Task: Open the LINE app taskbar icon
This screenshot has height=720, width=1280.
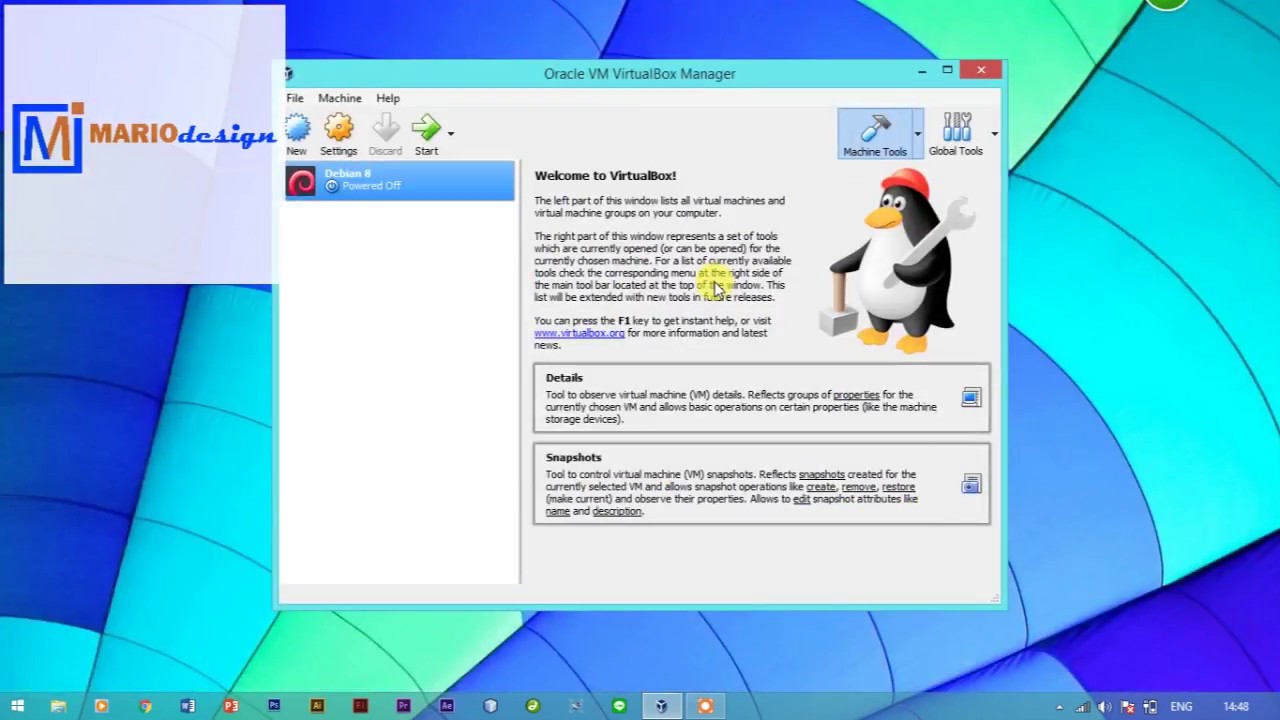Action: (619, 706)
